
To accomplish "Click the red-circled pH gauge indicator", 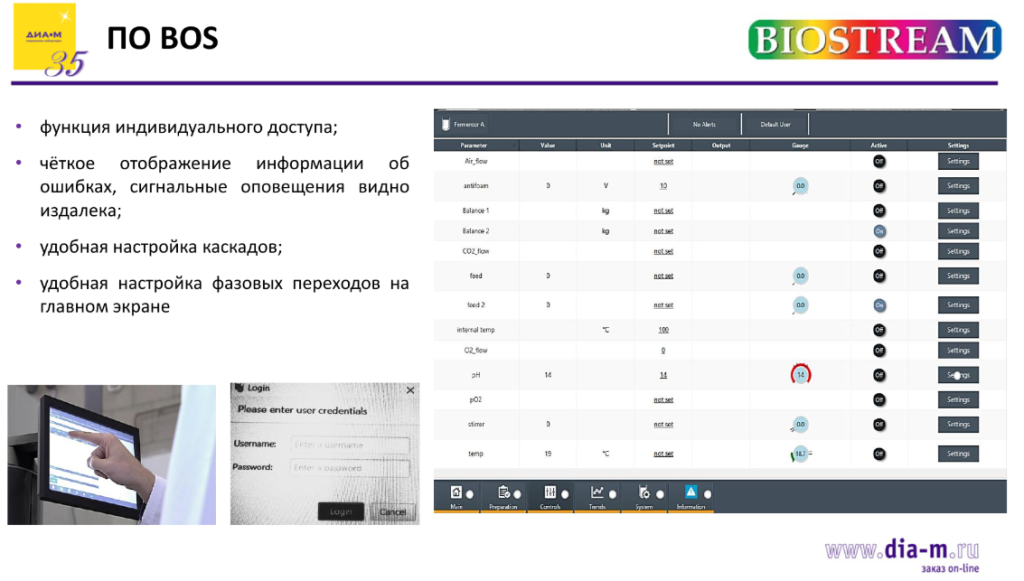I will click(x=801, y=374).
